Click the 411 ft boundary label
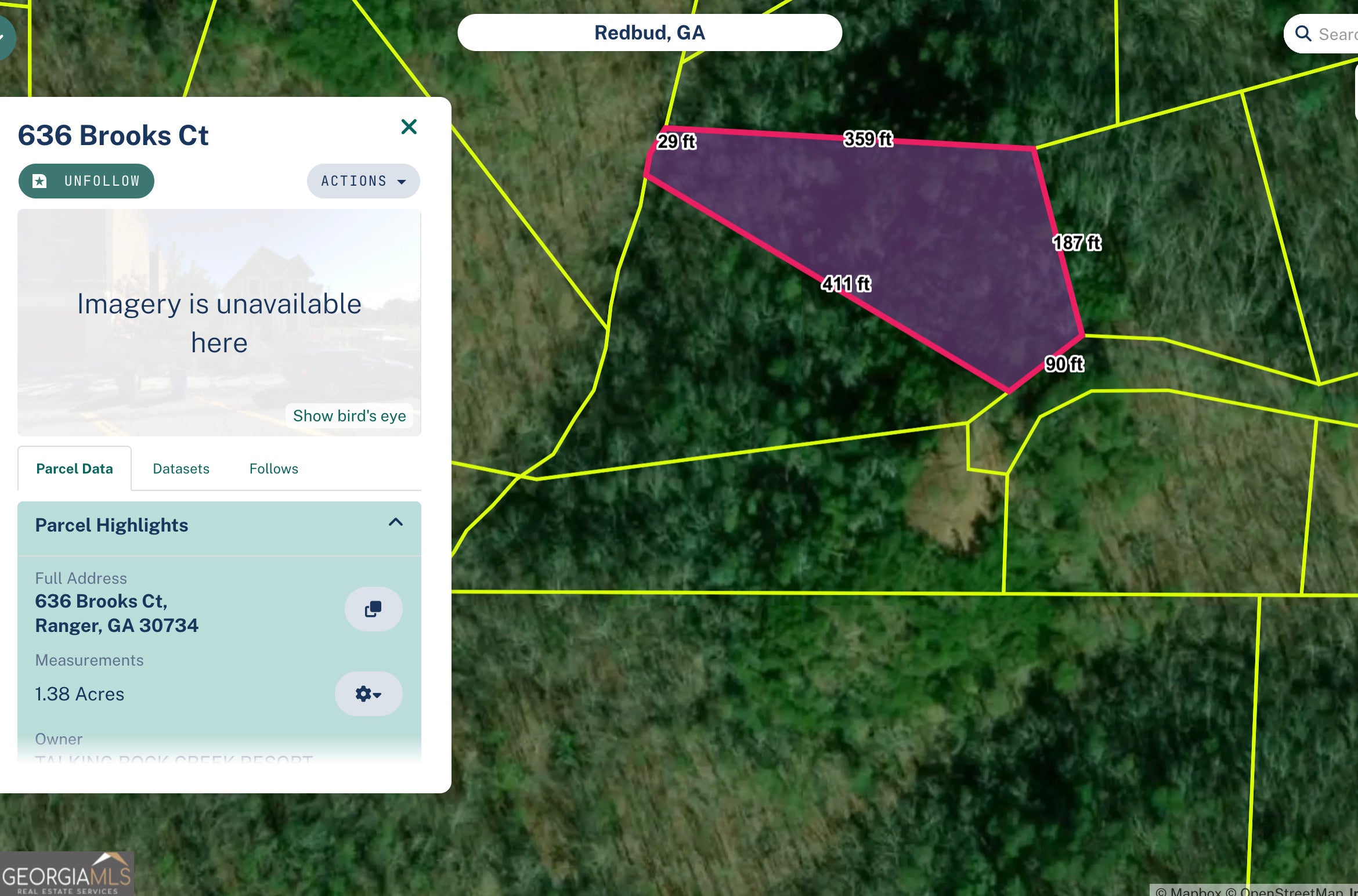This screenshot has height=896, width=1358. click(846, 284)
